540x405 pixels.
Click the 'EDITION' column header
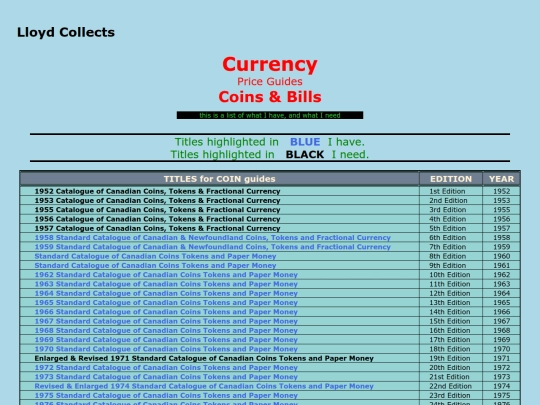(451, 179)
